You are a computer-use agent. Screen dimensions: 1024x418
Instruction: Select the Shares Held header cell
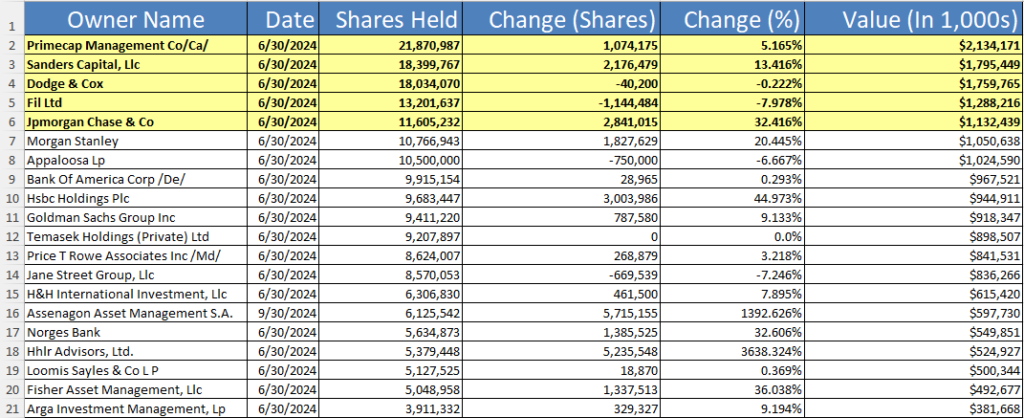[x=396, y=19]
